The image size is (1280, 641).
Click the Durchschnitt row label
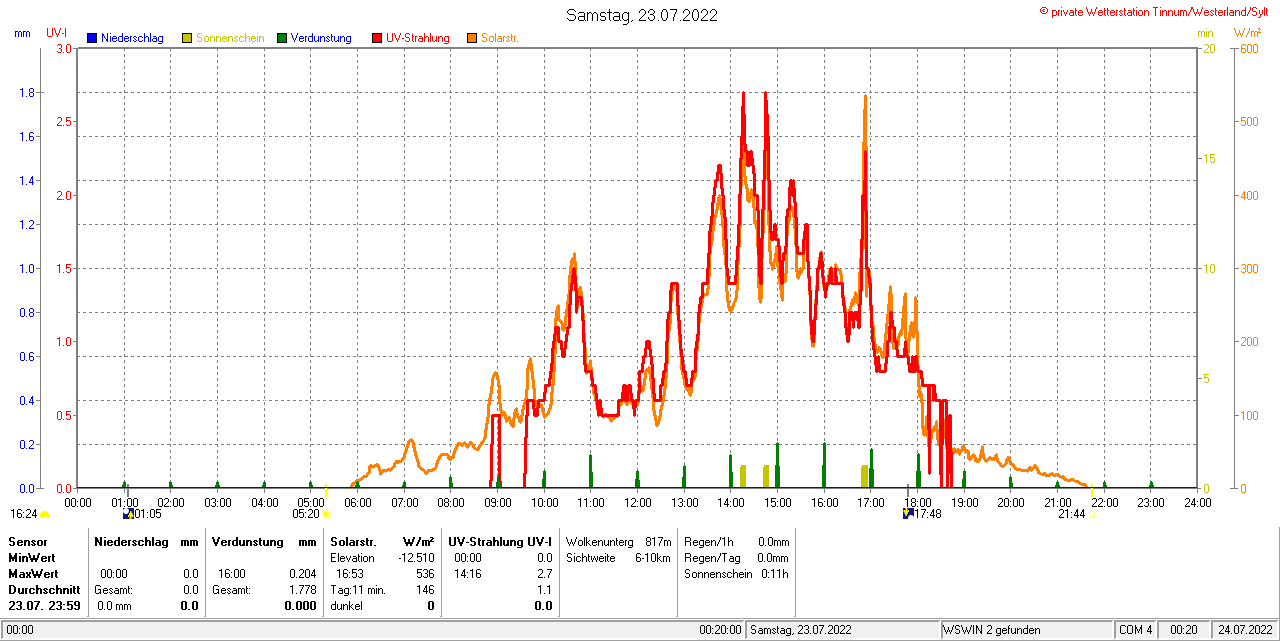(44, 590)
